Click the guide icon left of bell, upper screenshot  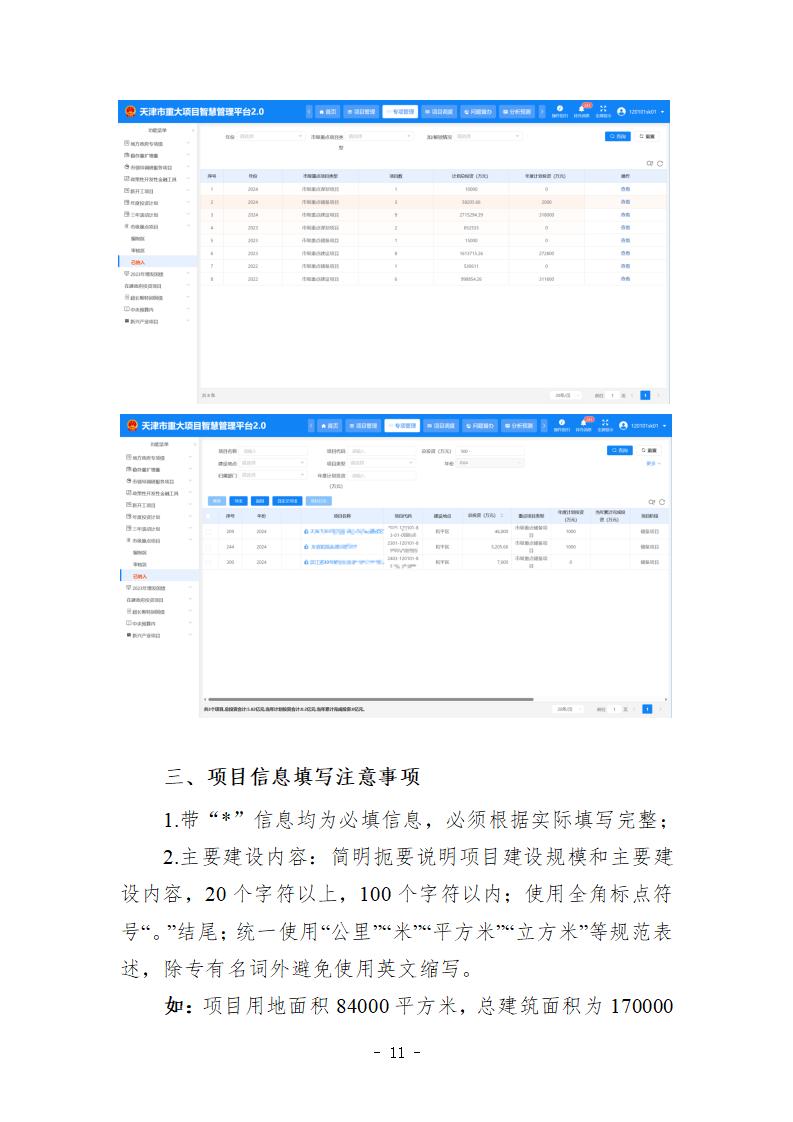560,109
